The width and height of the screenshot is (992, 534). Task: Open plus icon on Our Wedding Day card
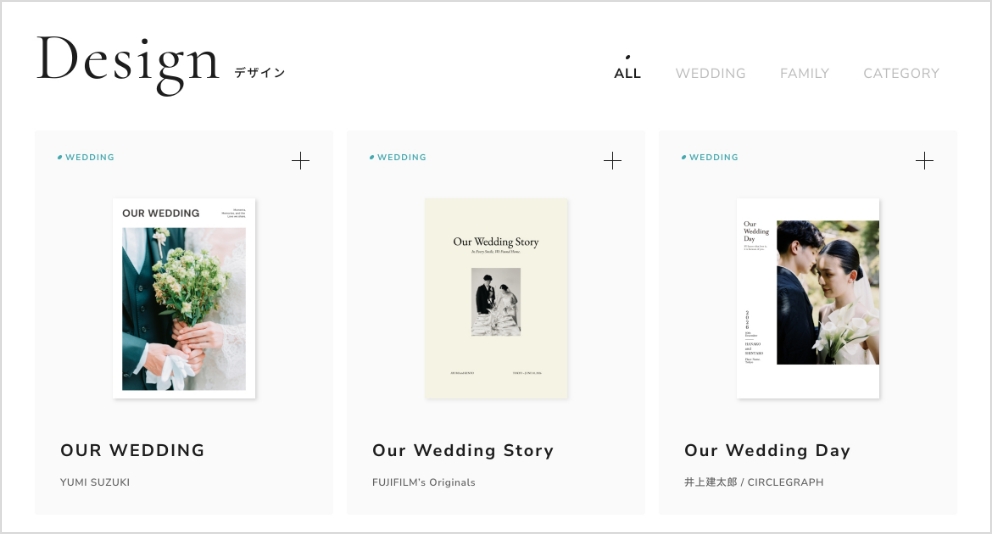[924, 161]
